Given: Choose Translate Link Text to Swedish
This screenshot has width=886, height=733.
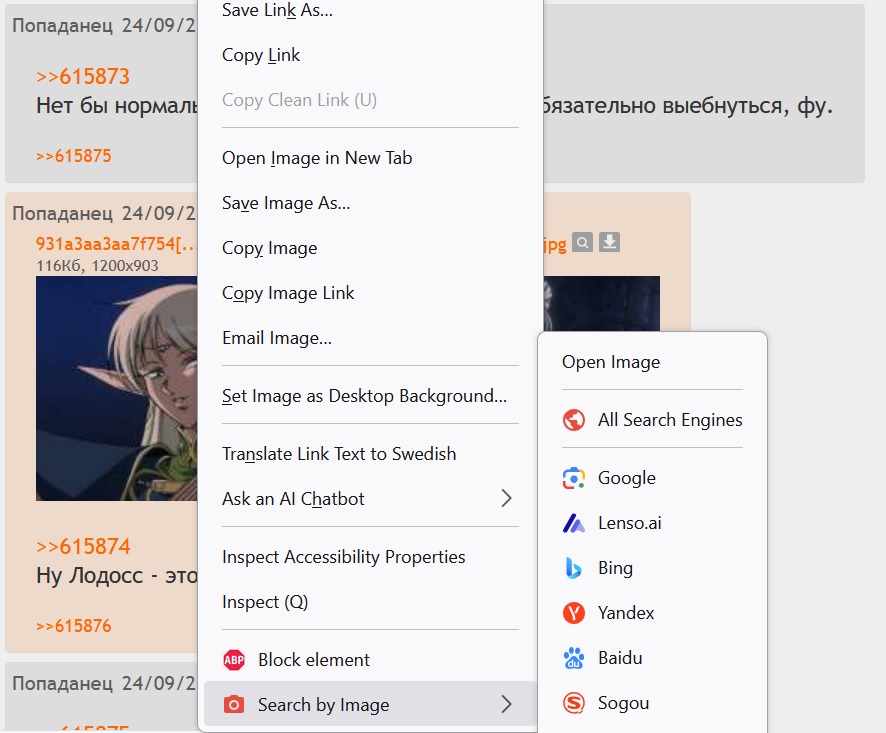Looking at the screenshot, I should pos(370,454).
